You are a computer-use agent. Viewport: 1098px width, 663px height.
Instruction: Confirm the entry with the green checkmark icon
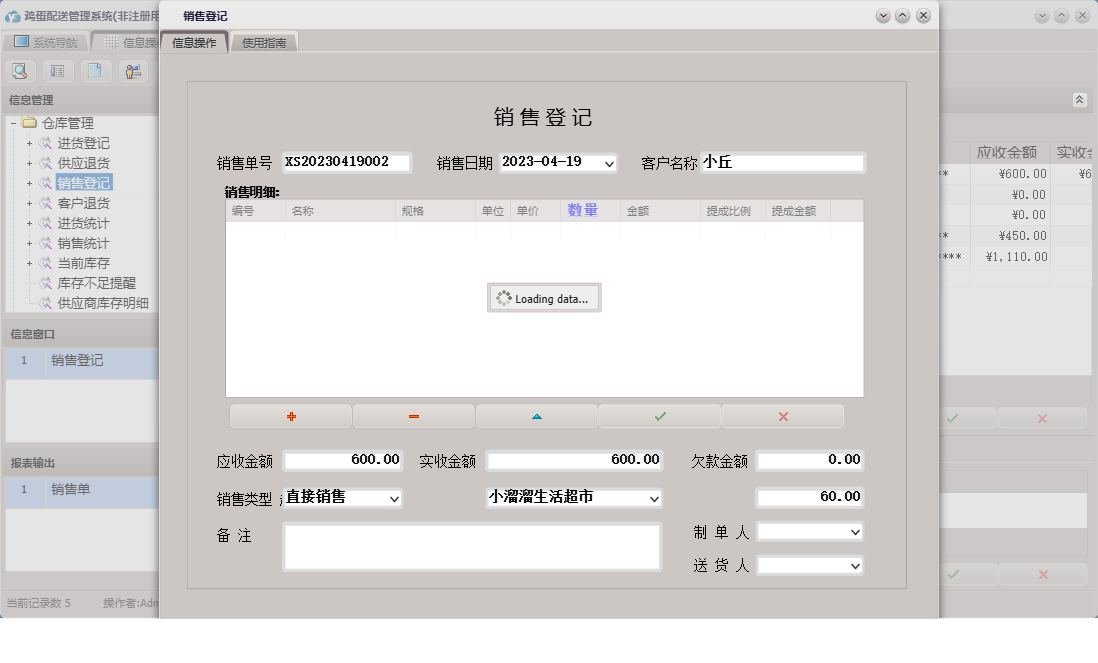pyautogui.click(x=659, y=416)
